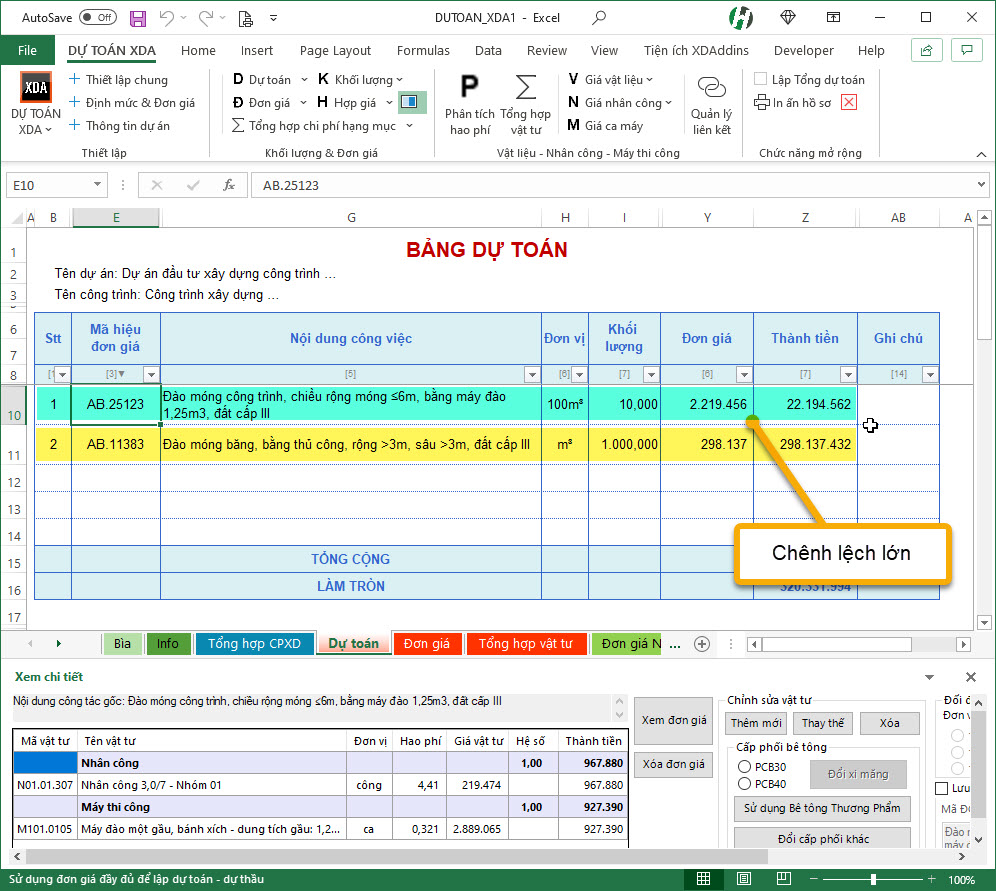Screen dimensions: 996x891
Task: Enable Lập Tổng dự toán checkbox
Action: point(762,80)
